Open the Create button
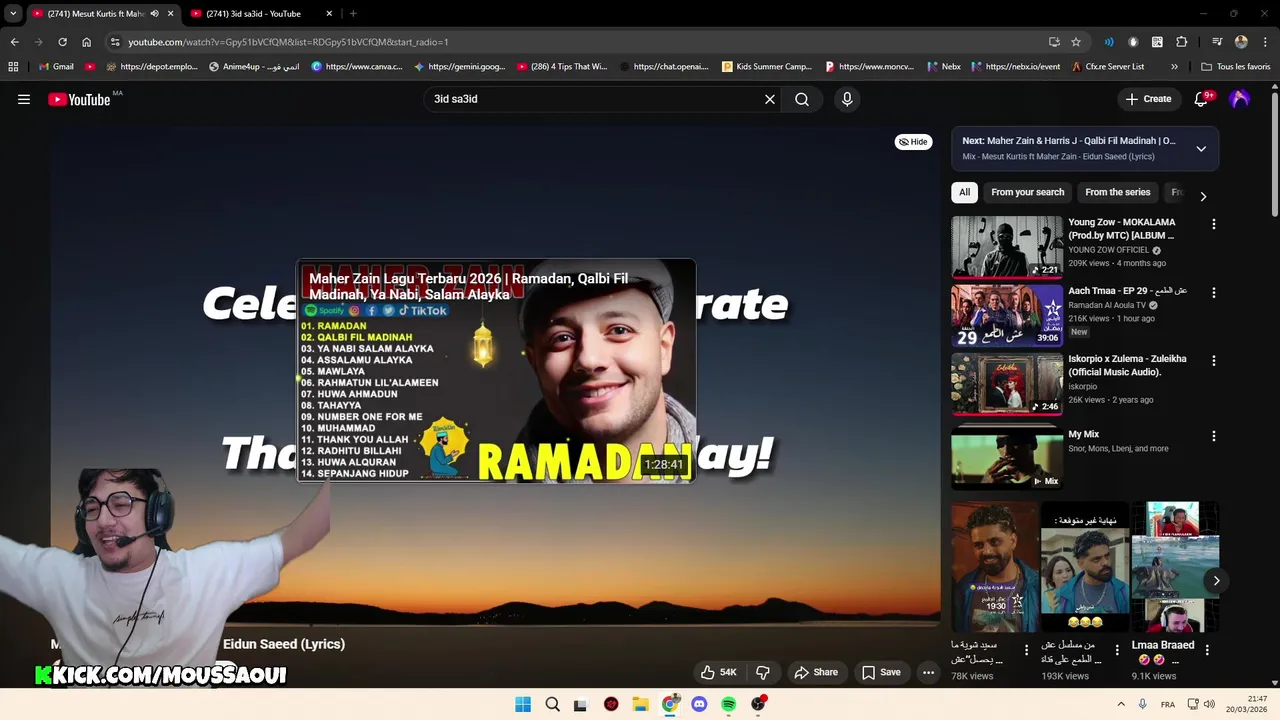The image size is (1280, 720). [1148, 99]
